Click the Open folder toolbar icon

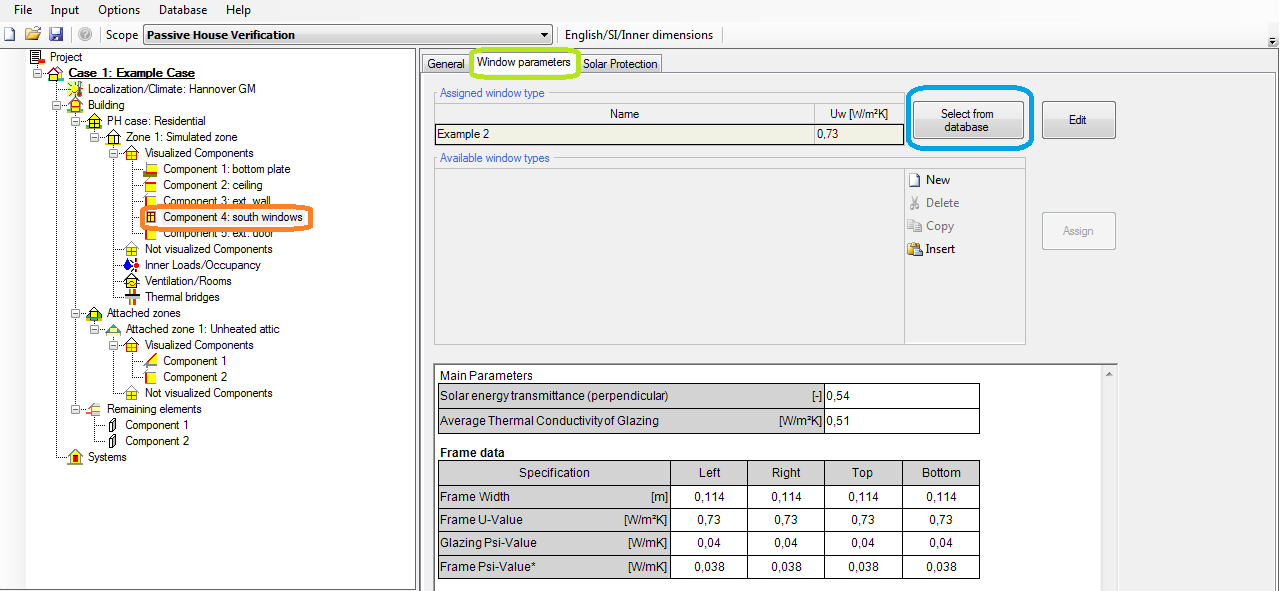point(33,34)
